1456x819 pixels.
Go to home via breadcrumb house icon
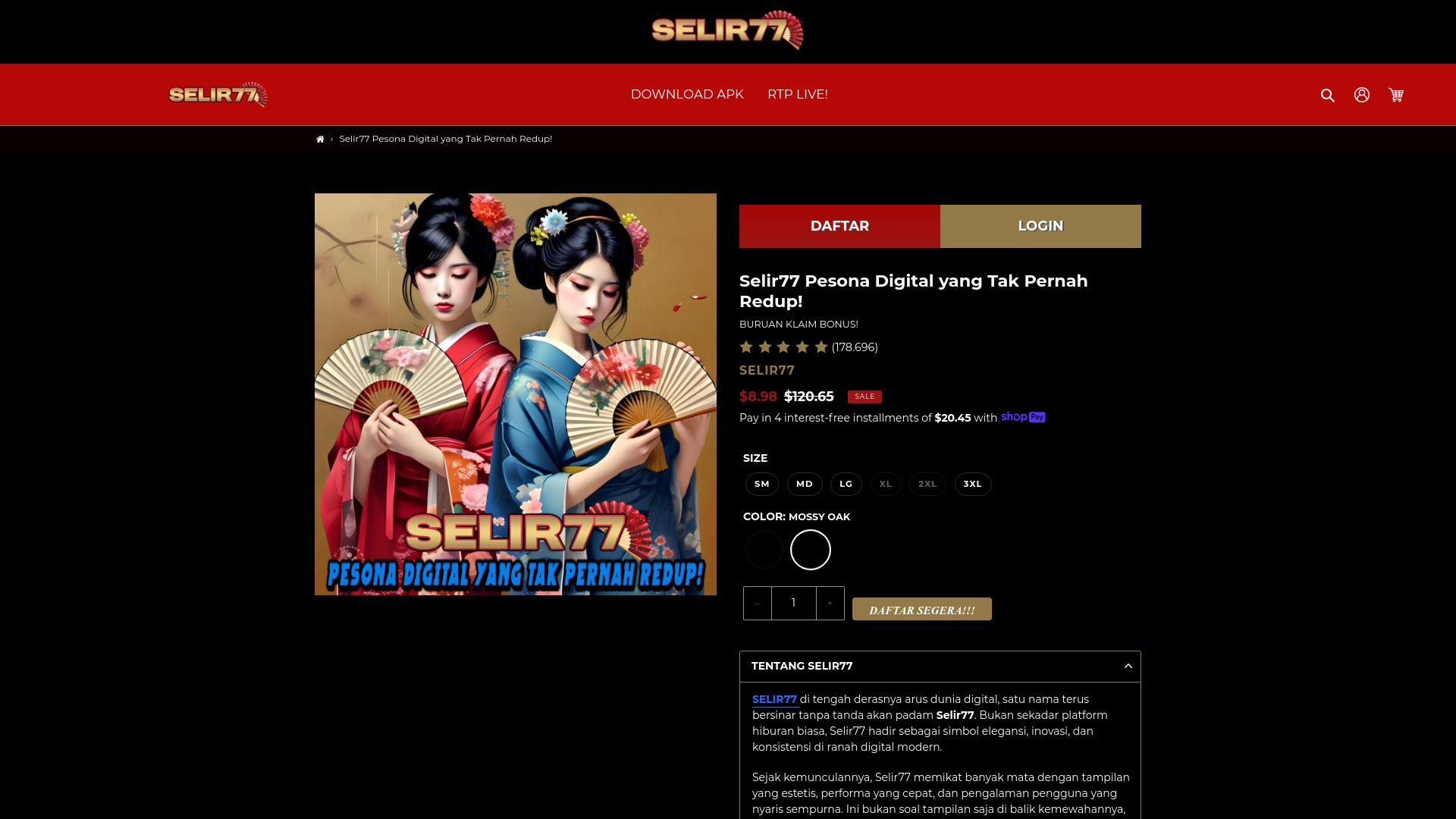[x=320, y=139]
